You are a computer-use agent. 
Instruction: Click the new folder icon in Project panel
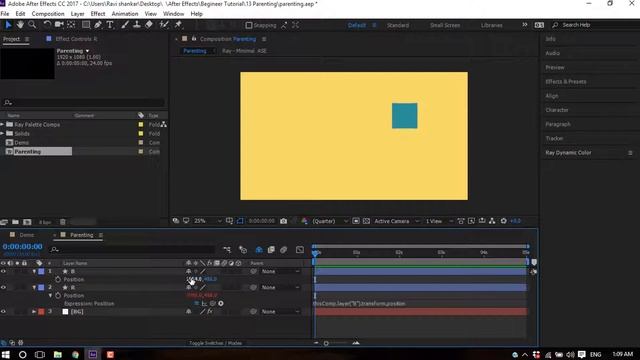click(x=15, y=222)
